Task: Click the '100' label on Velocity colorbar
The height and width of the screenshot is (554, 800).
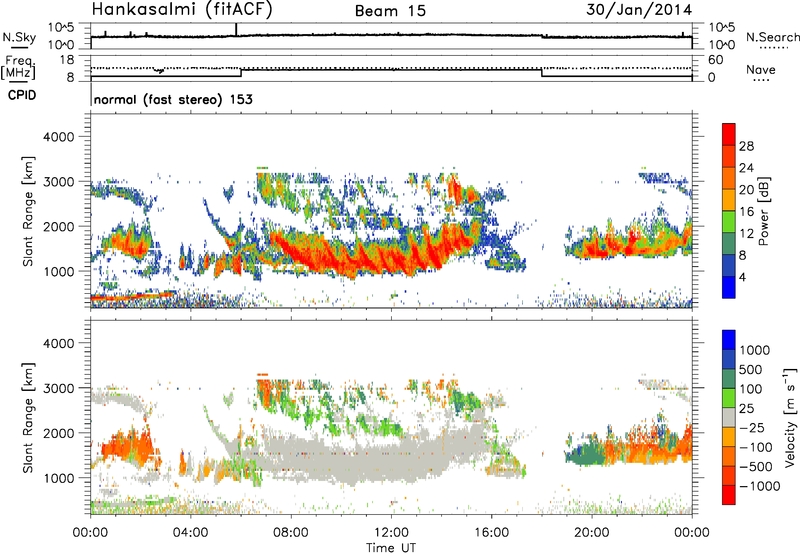Action: 751,389
